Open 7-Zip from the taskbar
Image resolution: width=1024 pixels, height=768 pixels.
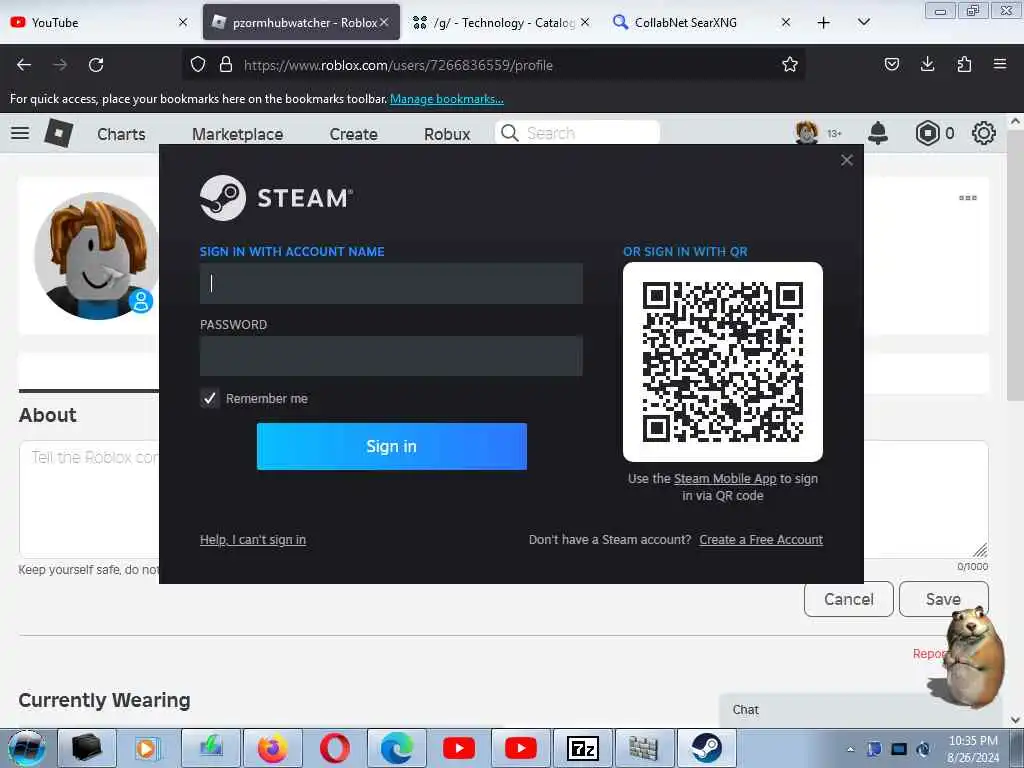point(583,748)
